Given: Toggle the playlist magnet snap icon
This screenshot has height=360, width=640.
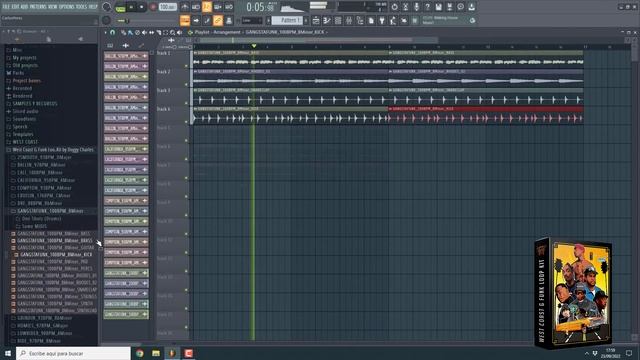Looking at the screenshot, I should 113,32.
